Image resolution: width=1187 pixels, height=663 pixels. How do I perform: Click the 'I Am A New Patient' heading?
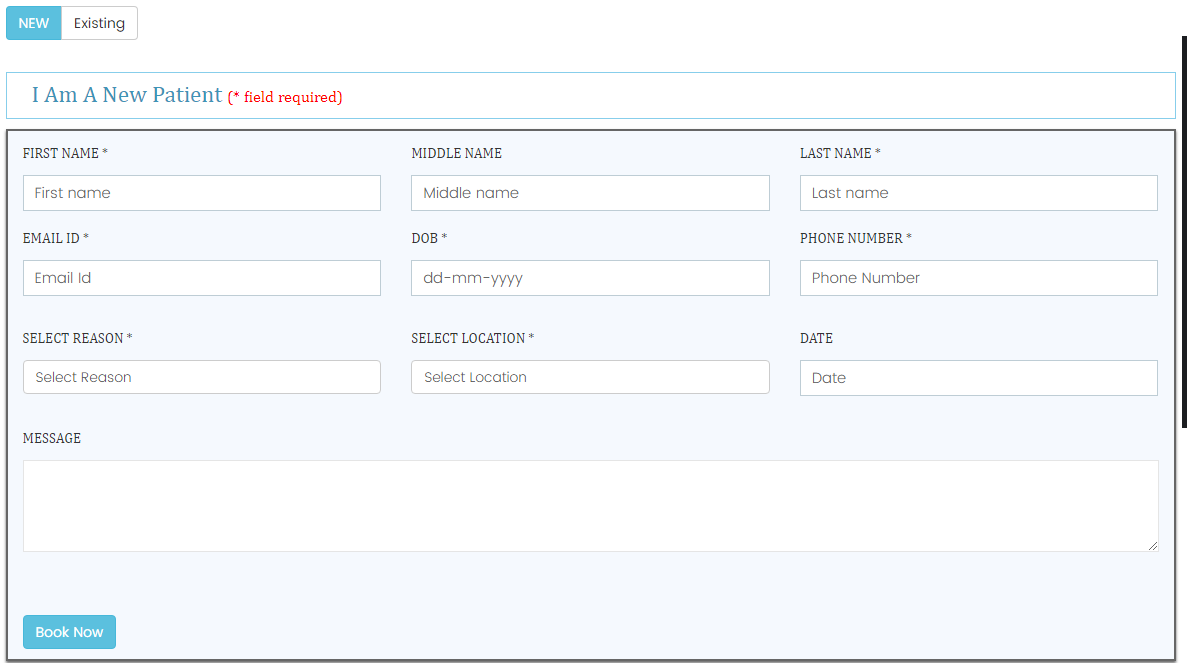pos(126,95)
